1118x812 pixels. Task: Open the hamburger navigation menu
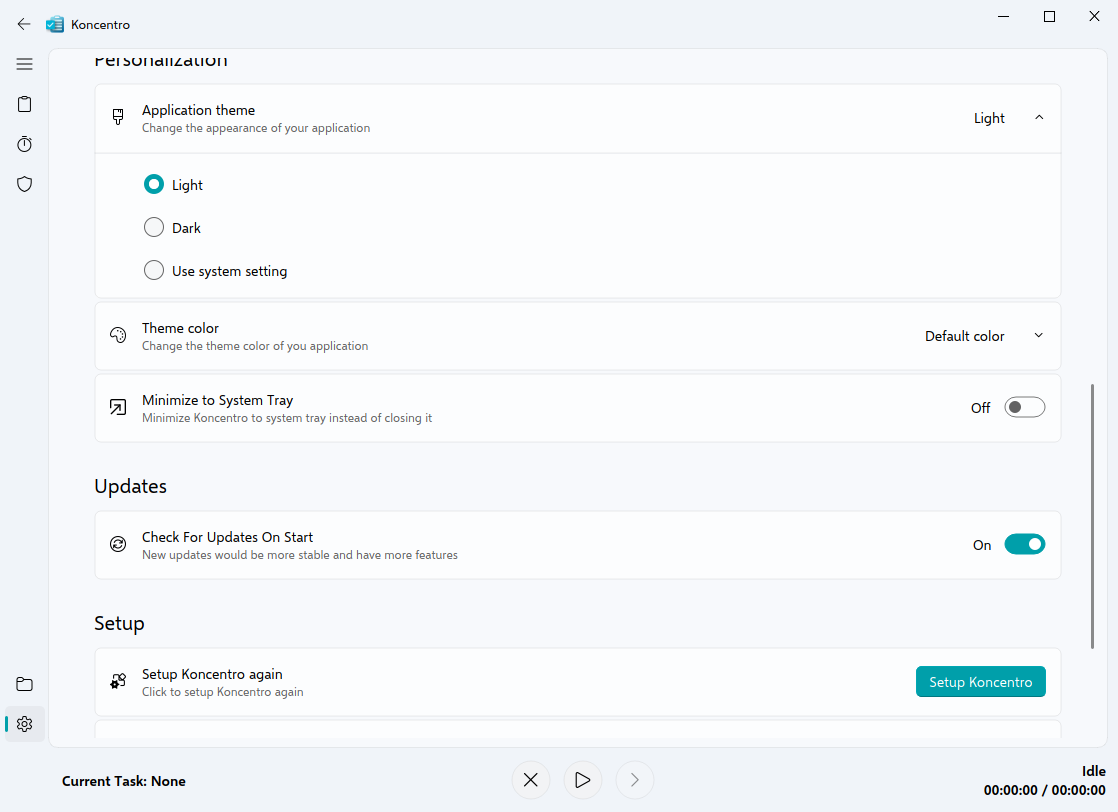coord(25,64)
